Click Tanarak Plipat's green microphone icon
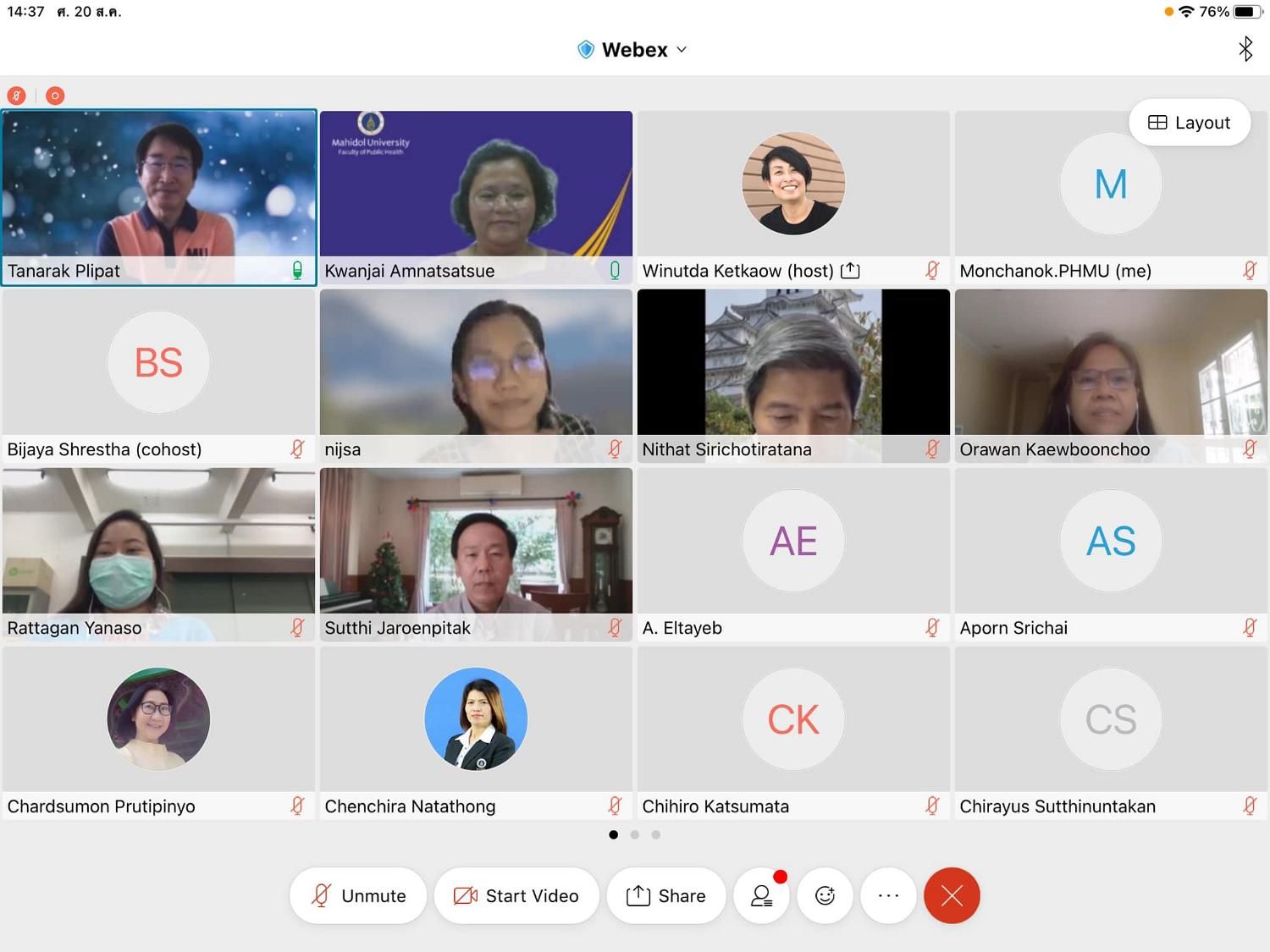Image resolution: width=1270 pixels, height=952 pixels. (x=297, y=271)
